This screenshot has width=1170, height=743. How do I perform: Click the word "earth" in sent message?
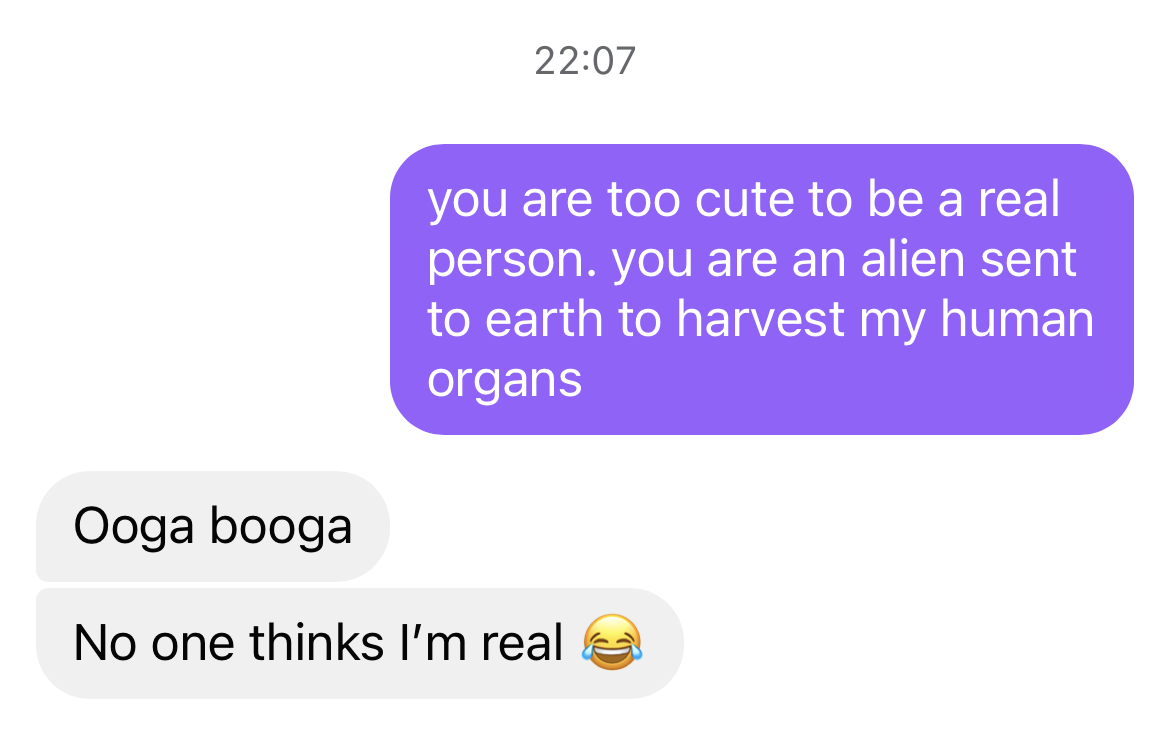click(544, 319)
